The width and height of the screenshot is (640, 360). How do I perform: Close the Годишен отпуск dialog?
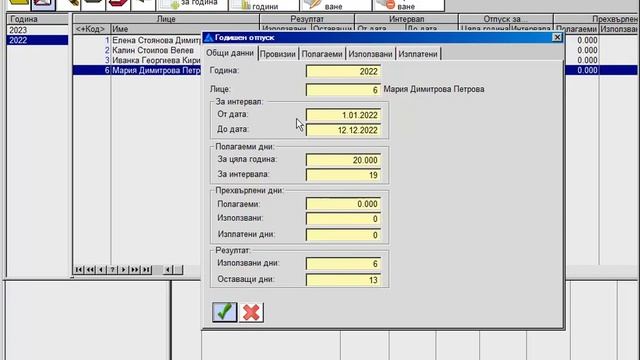557,38
